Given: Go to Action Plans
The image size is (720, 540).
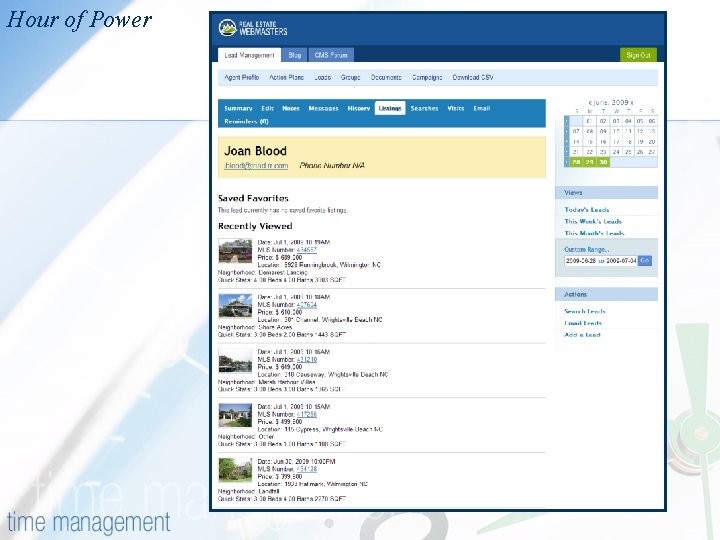Looking at the screenshot, I should coord(287,77).
